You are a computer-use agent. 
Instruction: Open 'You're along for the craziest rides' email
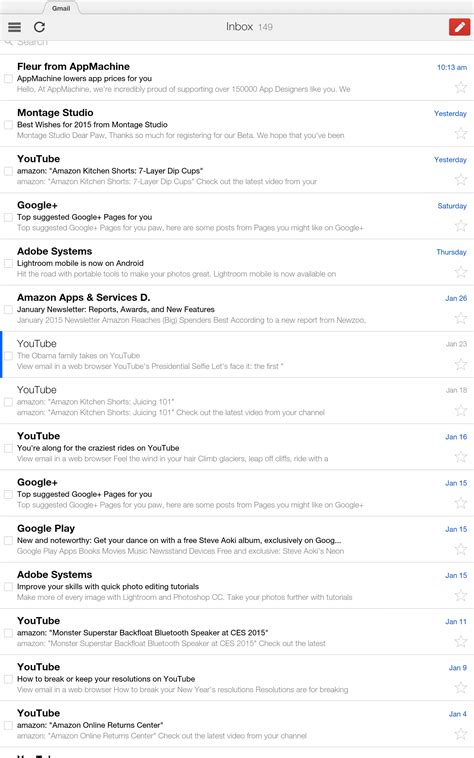(237, 447)
